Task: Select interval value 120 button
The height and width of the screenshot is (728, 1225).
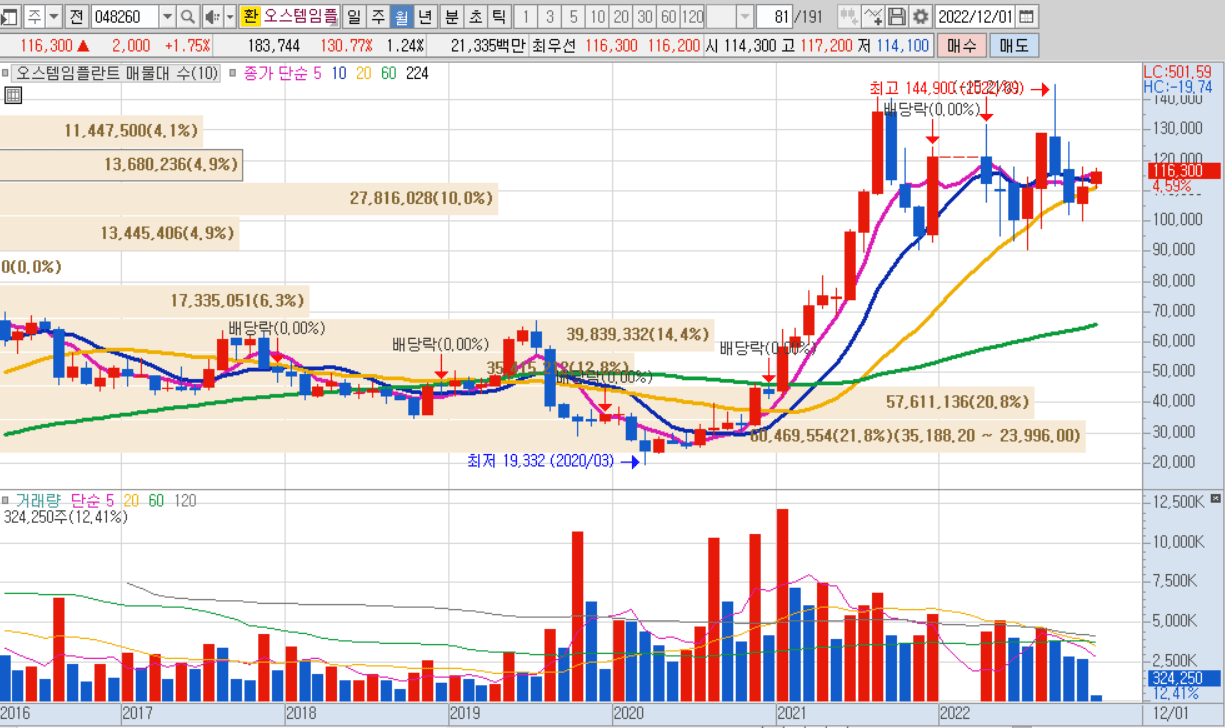Action: [x=692, y=17]
